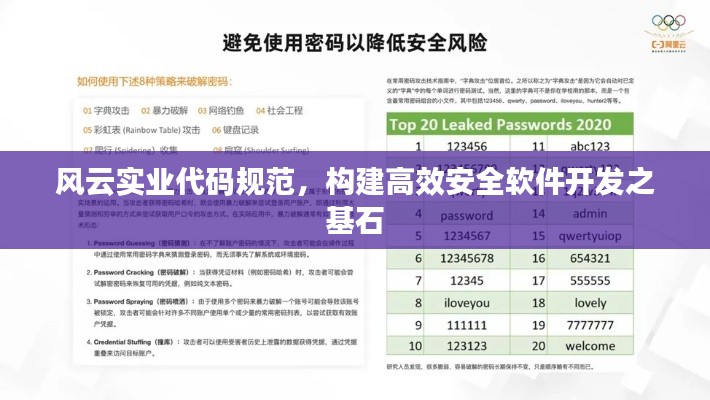
Task: Click the table cell '654321'
Action: tap(590, 259)
